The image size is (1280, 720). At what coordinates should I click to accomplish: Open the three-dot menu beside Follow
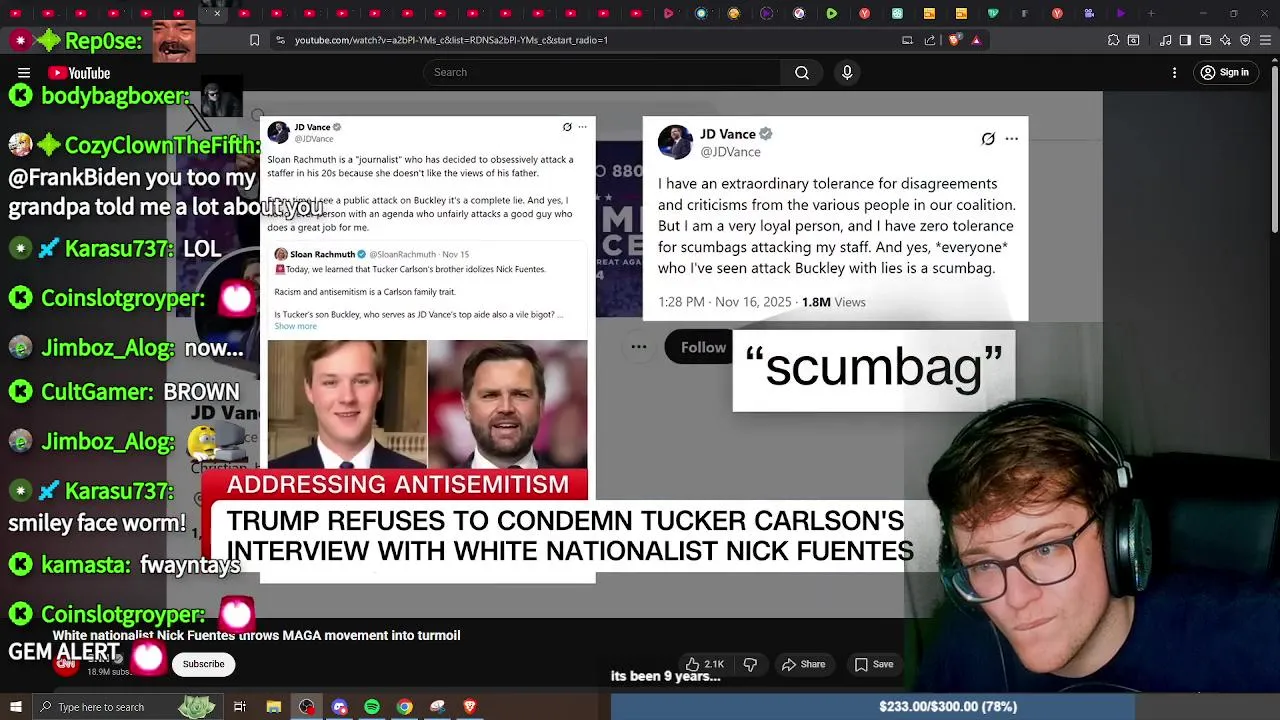638,347
